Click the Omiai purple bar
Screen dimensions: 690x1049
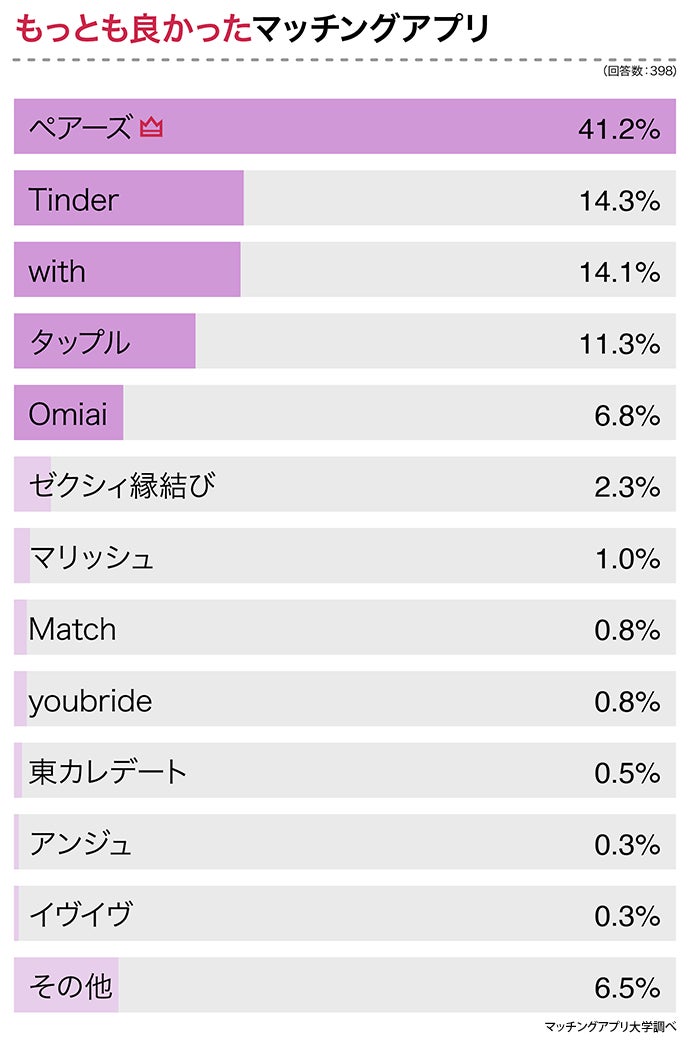(69, 413)
